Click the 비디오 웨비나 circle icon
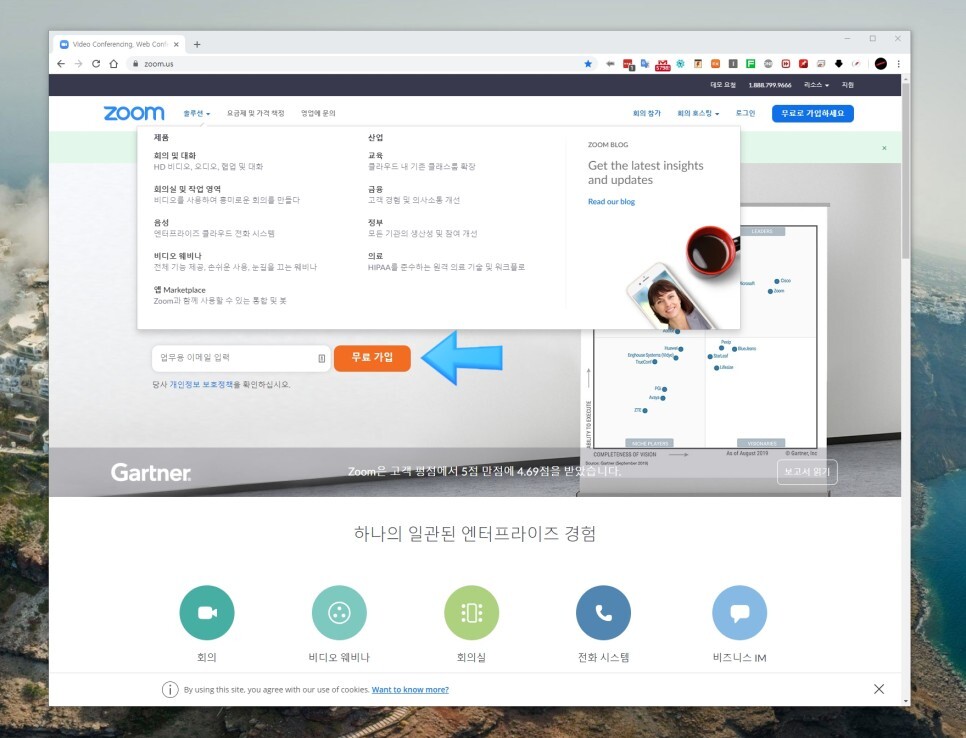Image resolution: width=966 pixels, height=738 pixels. 339,612
